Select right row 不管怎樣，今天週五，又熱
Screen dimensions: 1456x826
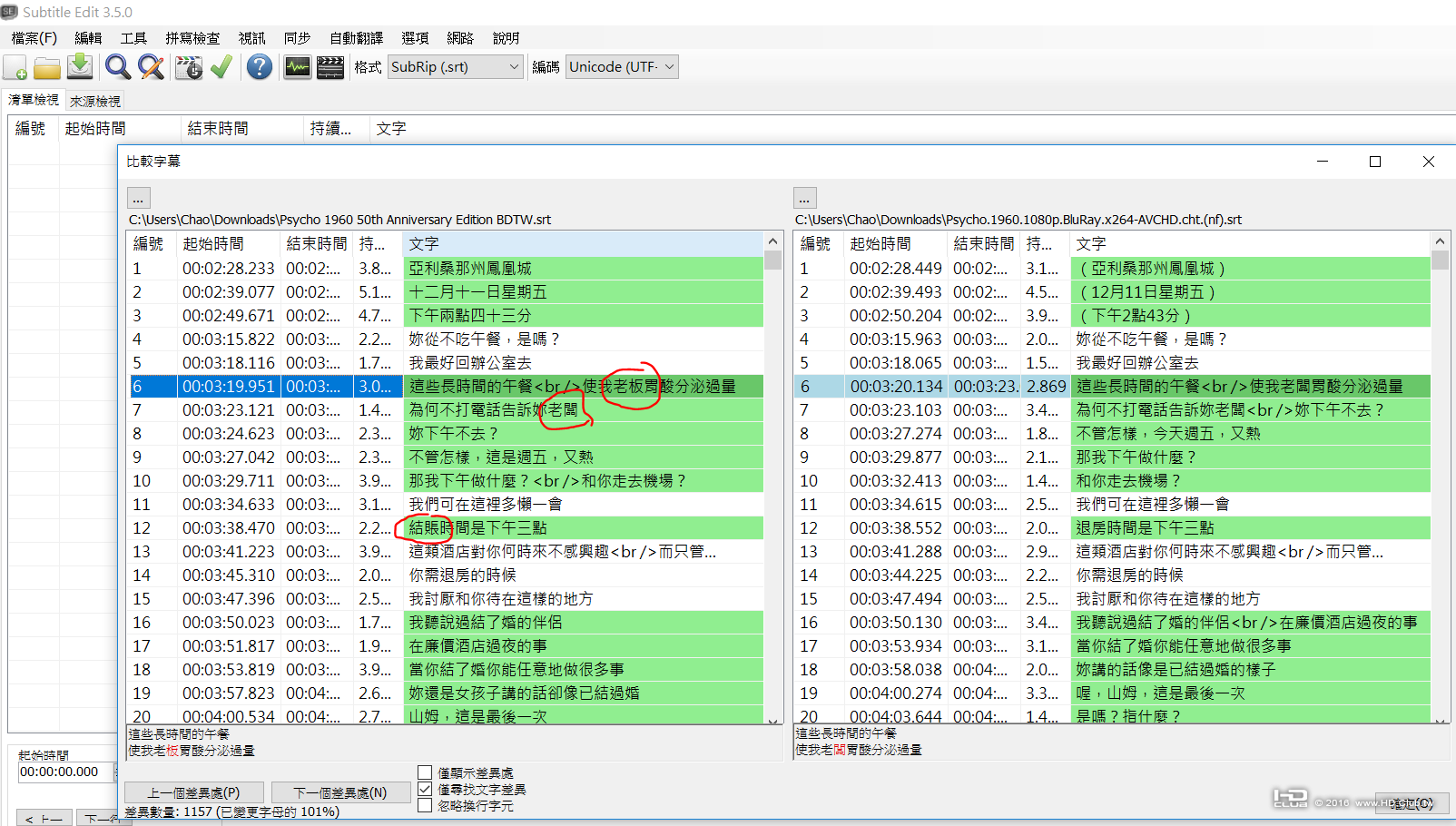click(x=1113, y=434)
